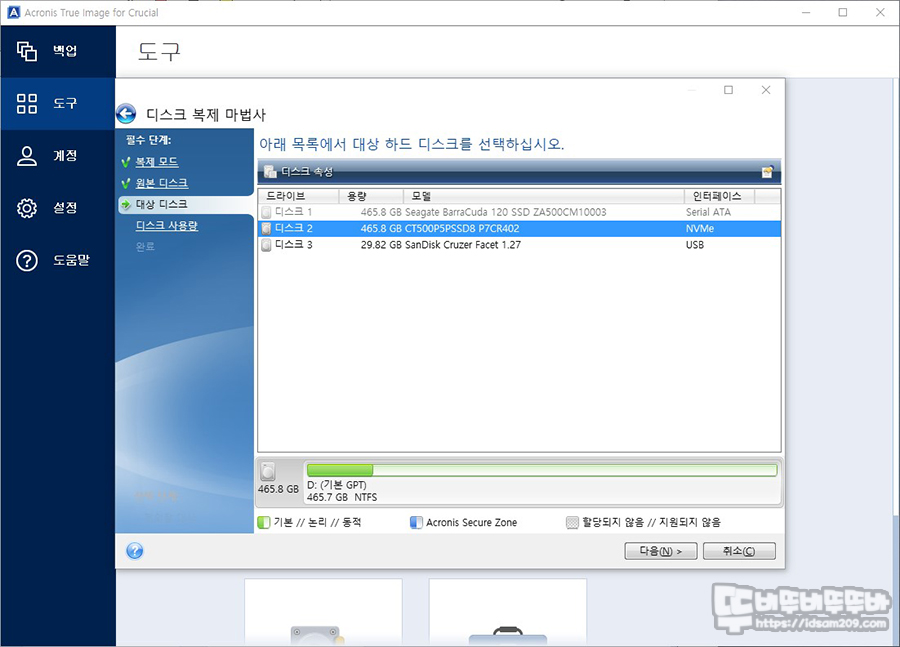Select Seagate BarraCuda 120 SSD row
Image resolution: width=900 pixels, height=647 pixels.
tap(519, 212)
